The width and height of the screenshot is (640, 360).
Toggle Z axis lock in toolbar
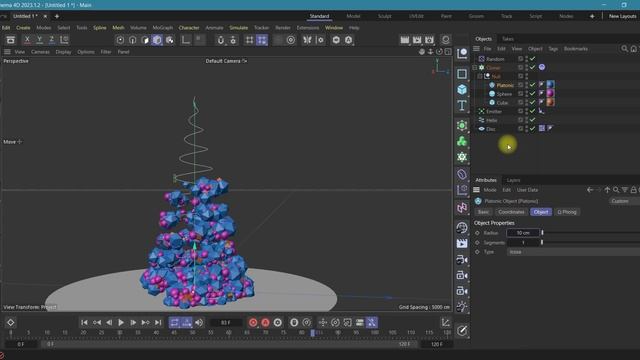click(52, 40)
